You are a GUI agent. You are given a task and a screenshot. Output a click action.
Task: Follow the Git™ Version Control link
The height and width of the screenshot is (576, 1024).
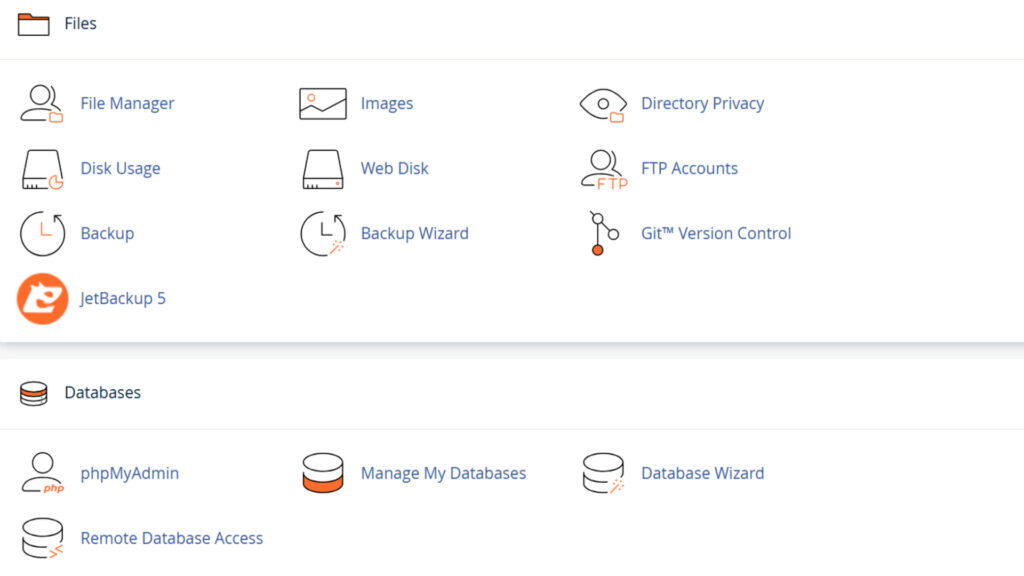tap(716, 234)
